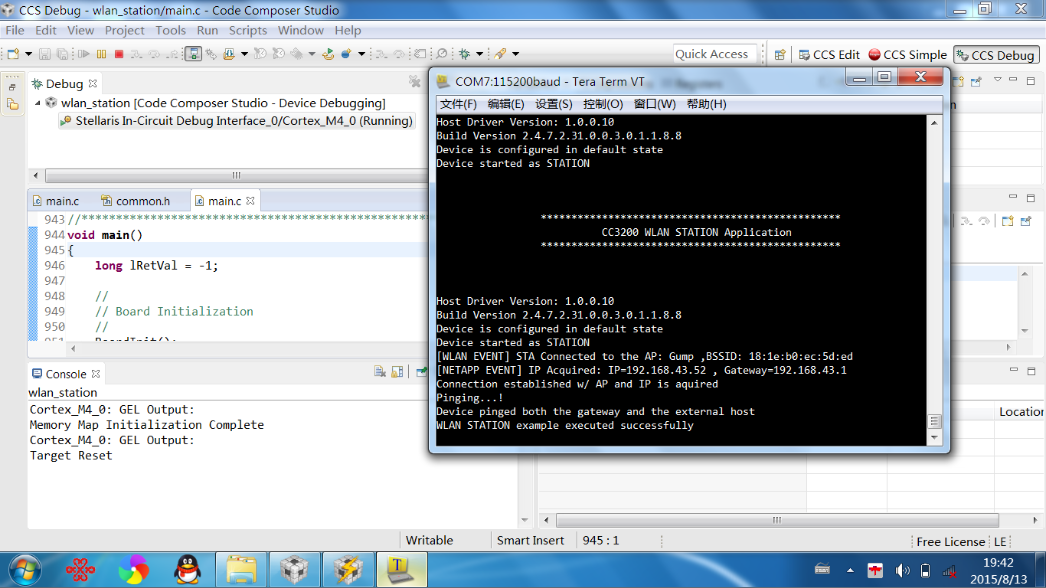Click the Tera Term scrollbar thumb
The width and height of the screenshot is (1046, 588).
[x=935, y=421]
